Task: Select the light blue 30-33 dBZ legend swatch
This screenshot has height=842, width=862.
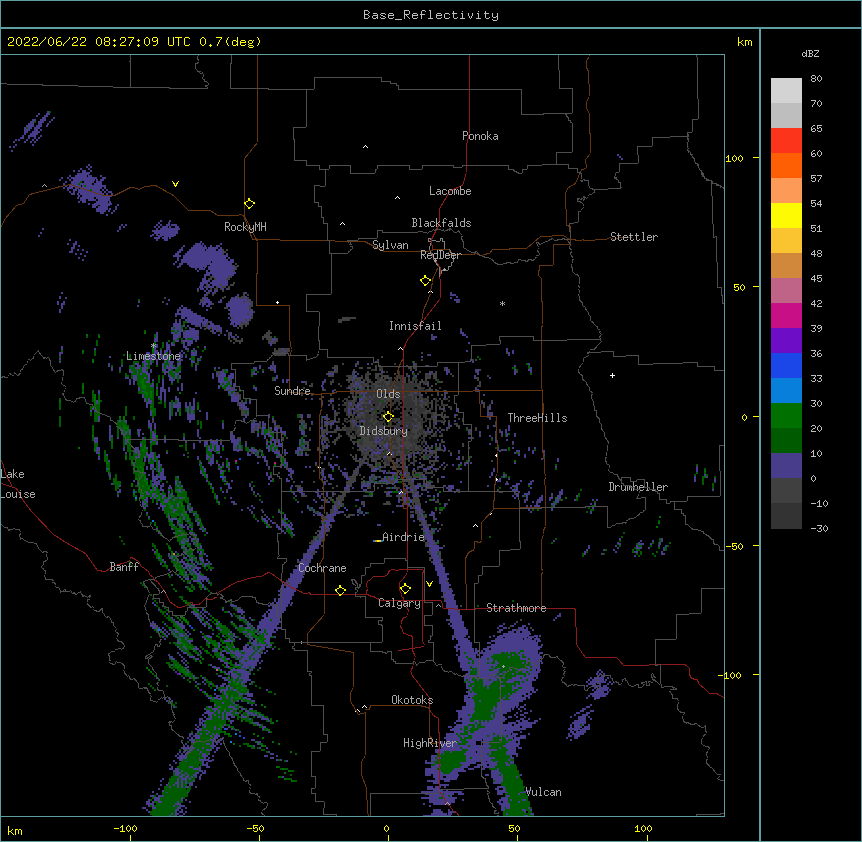Action: coord(786,391)
